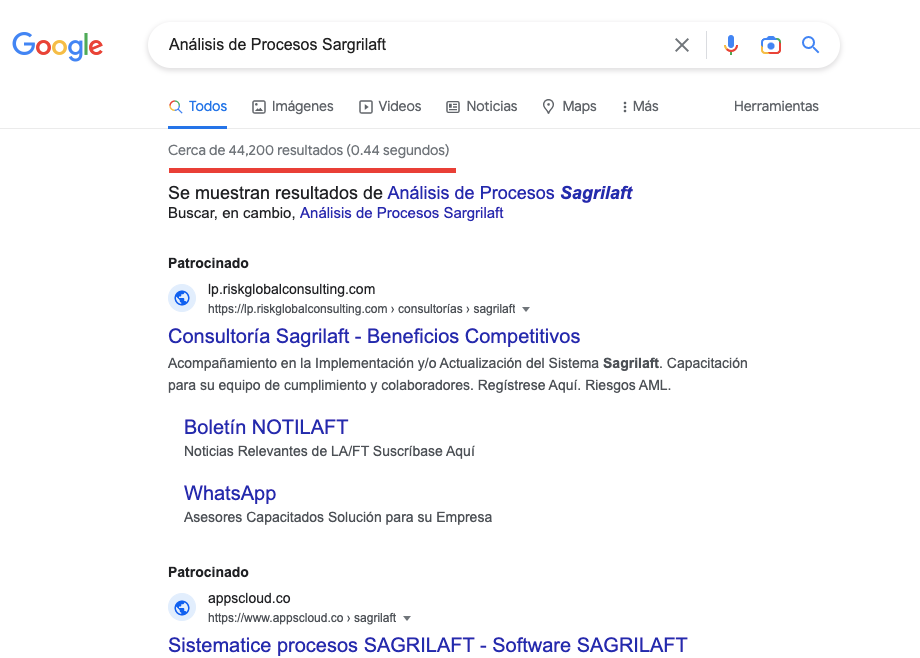
Task: Click the globe icon beside appscloud.co
Action: coord(182,607)
